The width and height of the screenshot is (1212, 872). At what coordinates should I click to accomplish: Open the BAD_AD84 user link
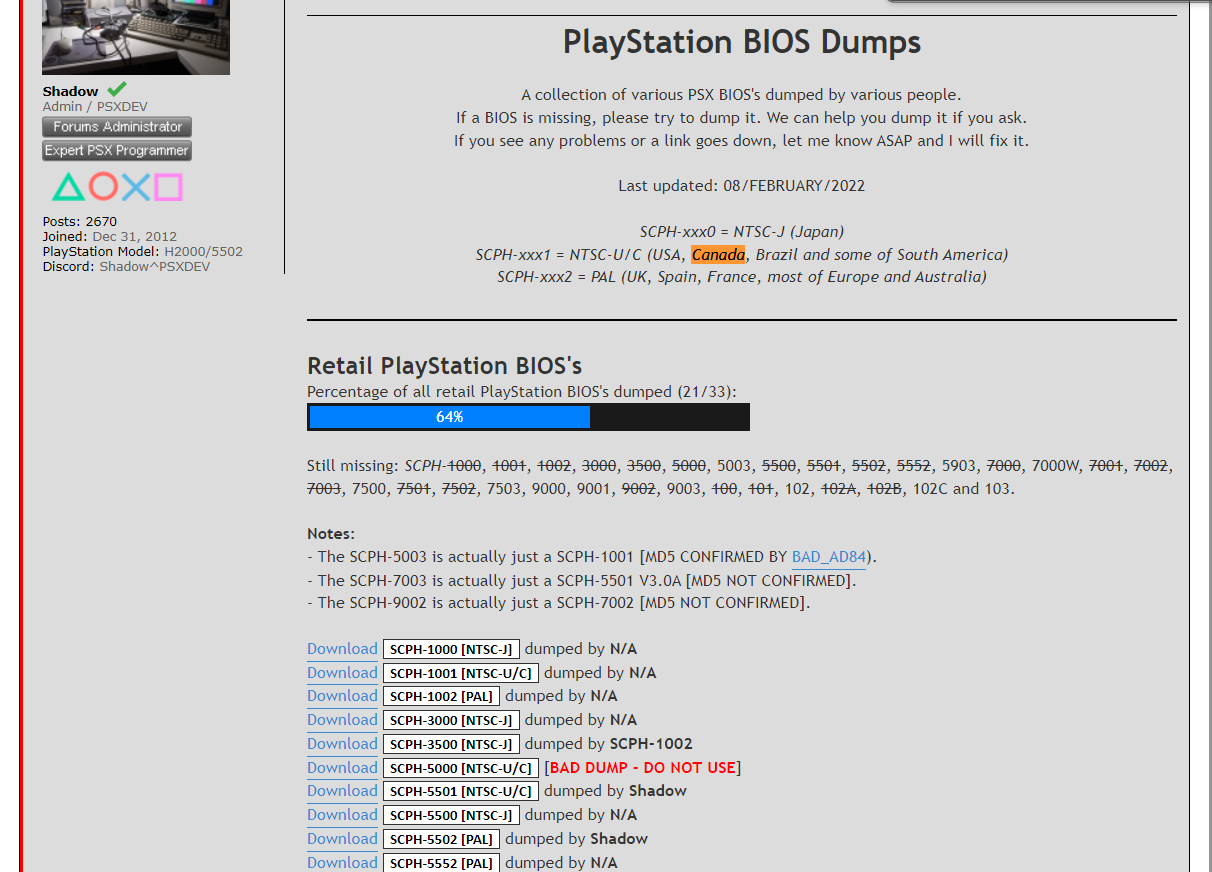pyautogui.click(x=829, y=557)
